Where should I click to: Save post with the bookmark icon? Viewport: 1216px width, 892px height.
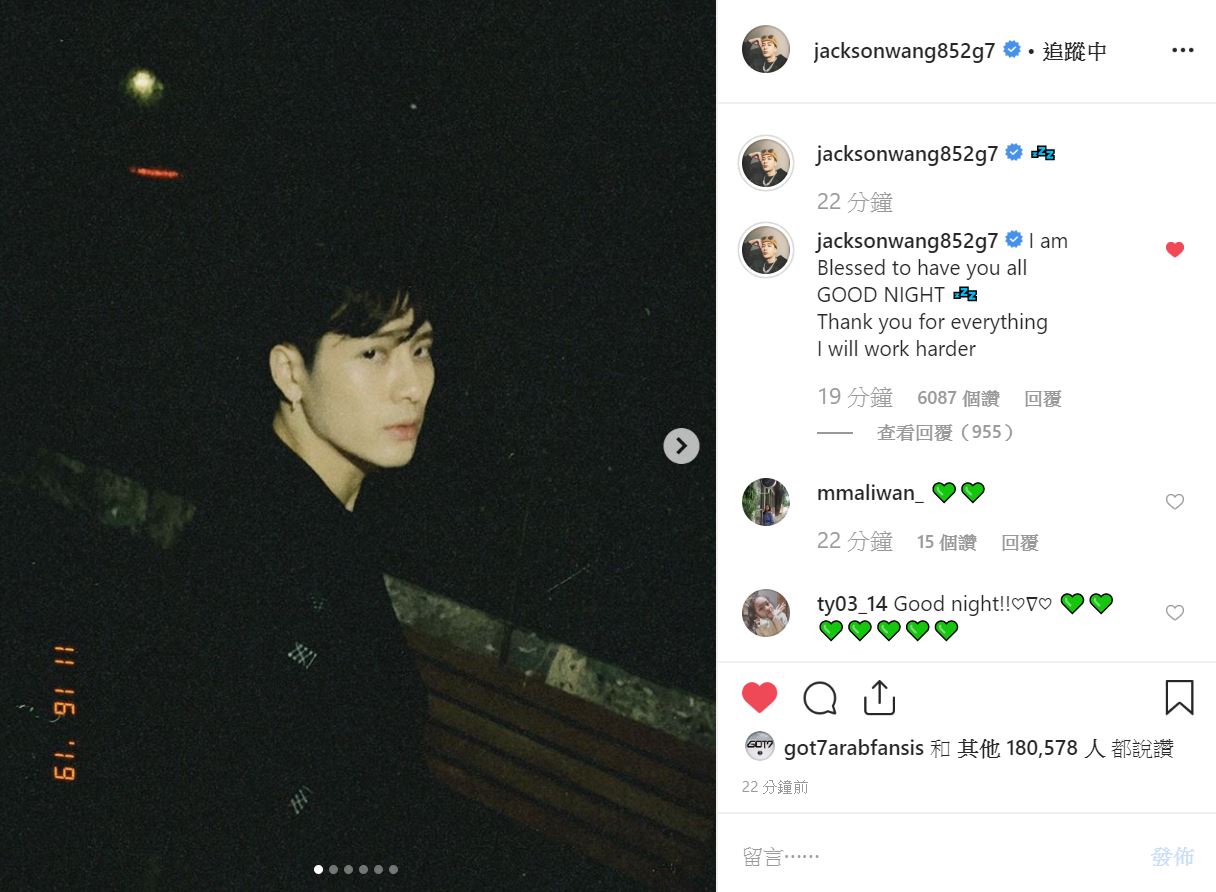1180,697
